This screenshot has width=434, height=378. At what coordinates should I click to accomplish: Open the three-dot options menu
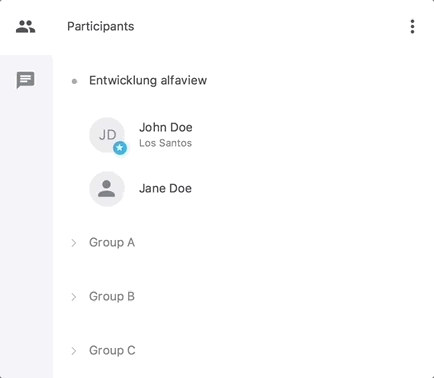point(412,27)
